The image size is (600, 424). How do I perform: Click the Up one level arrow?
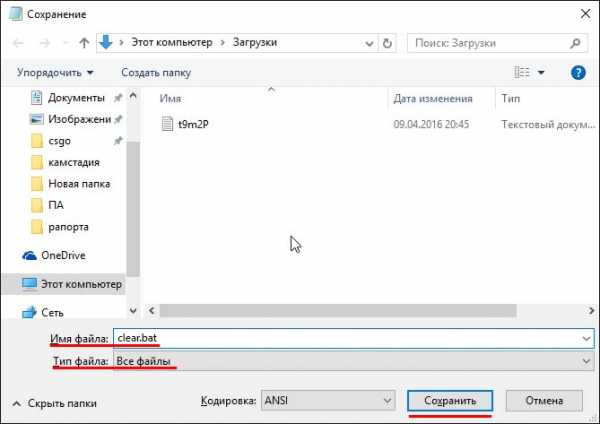pos(82,43)
